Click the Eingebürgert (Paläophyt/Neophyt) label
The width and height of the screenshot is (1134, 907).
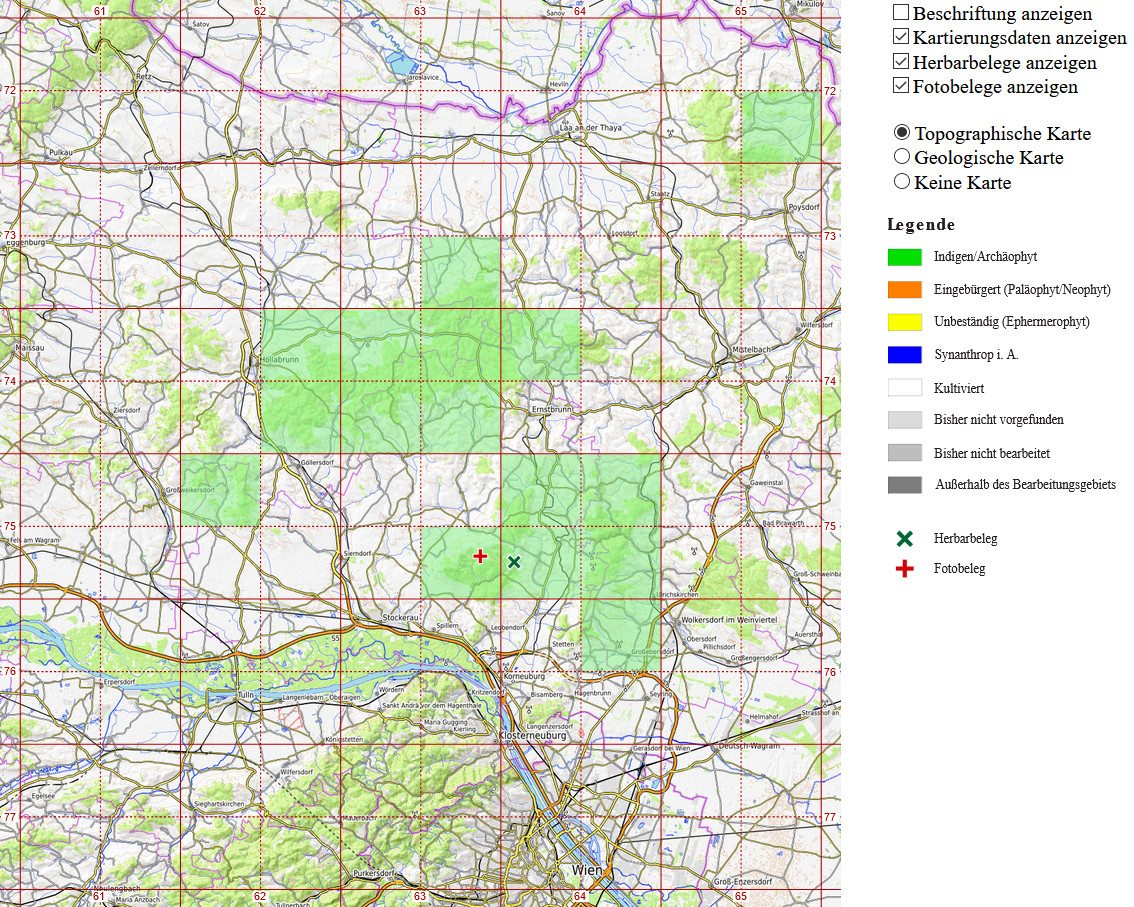coord(1022,289)
